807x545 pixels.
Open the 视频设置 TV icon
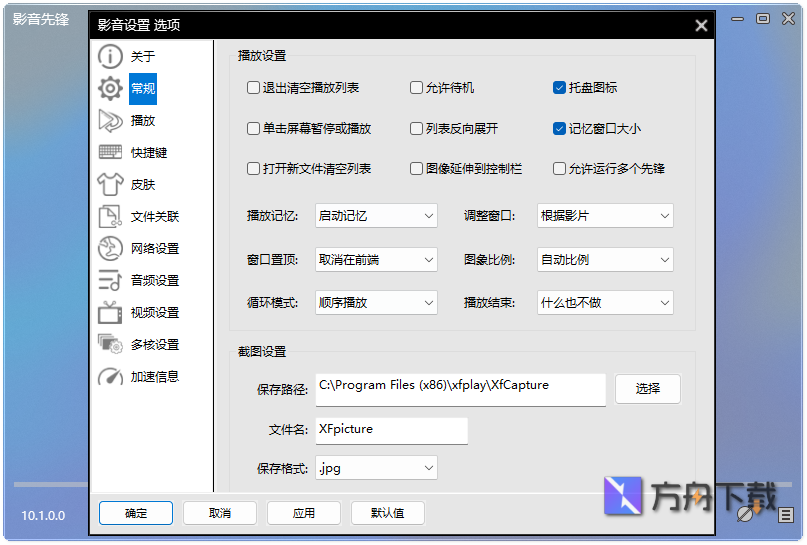point(110,312)
